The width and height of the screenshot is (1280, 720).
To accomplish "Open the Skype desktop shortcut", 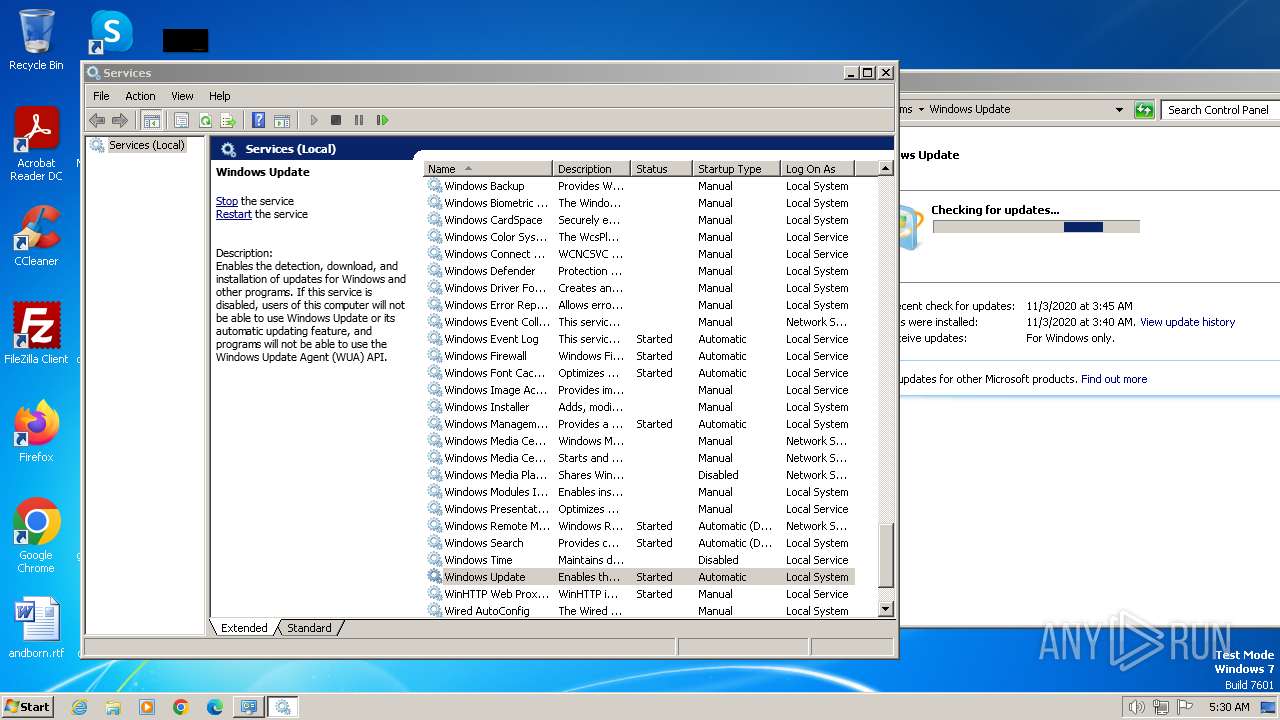I will pyautogui.click(x=111, y=32).
